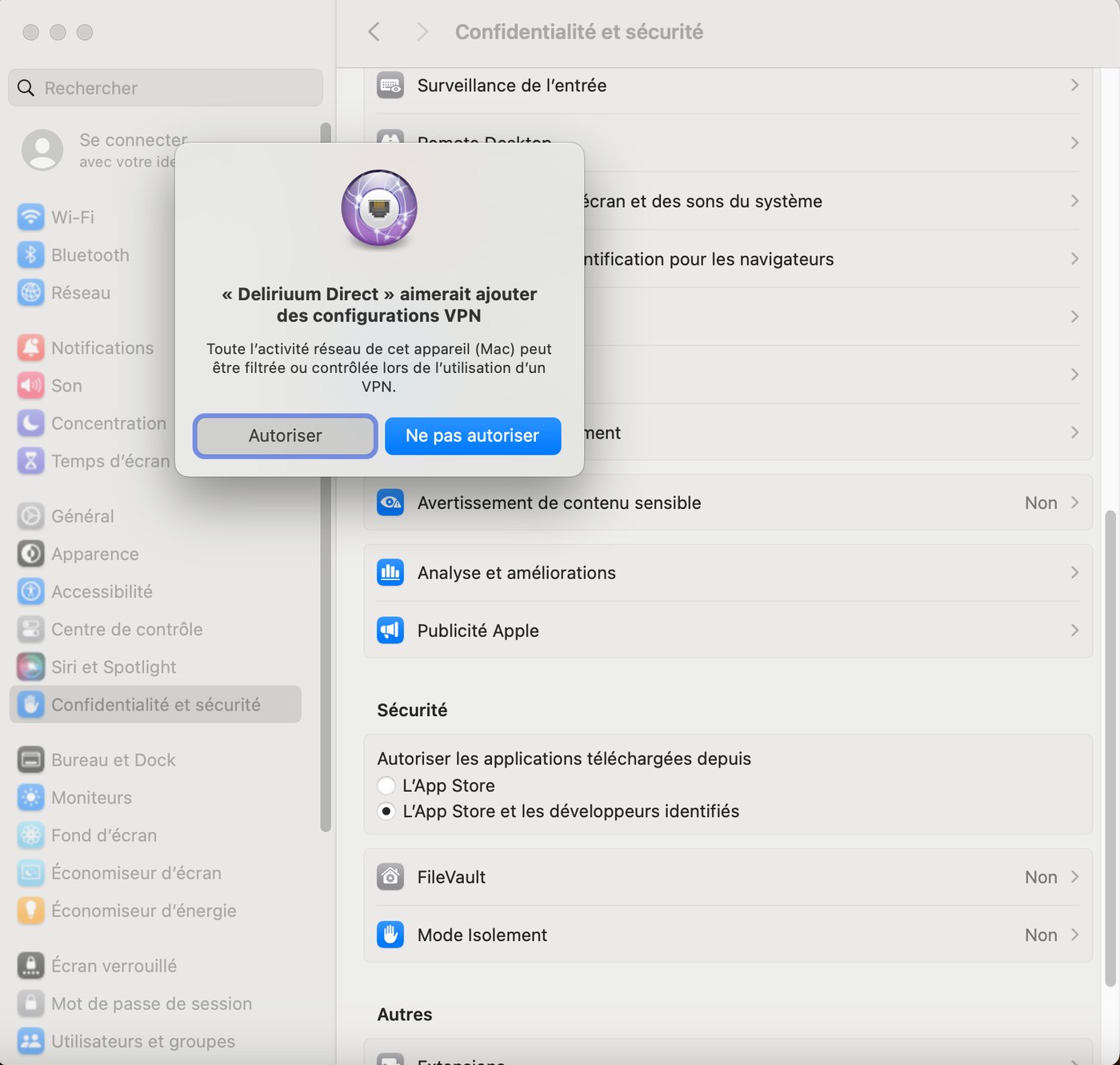Click the Utilisateurs et groupes icon
This screenshot has height=1065, width=1120.
30,1040
